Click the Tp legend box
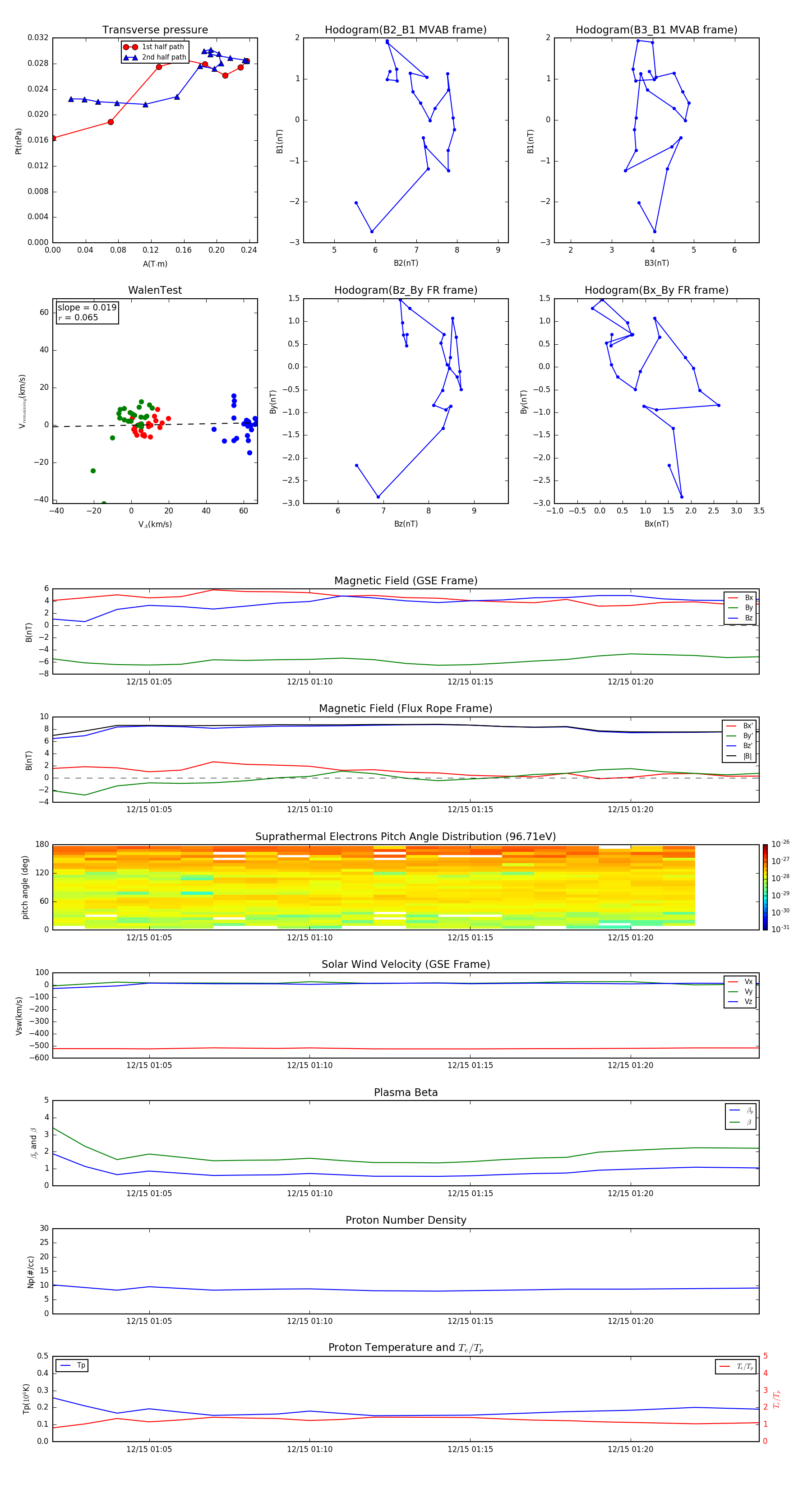Viewport: 812px width, 1489px height. point(72,1366)
